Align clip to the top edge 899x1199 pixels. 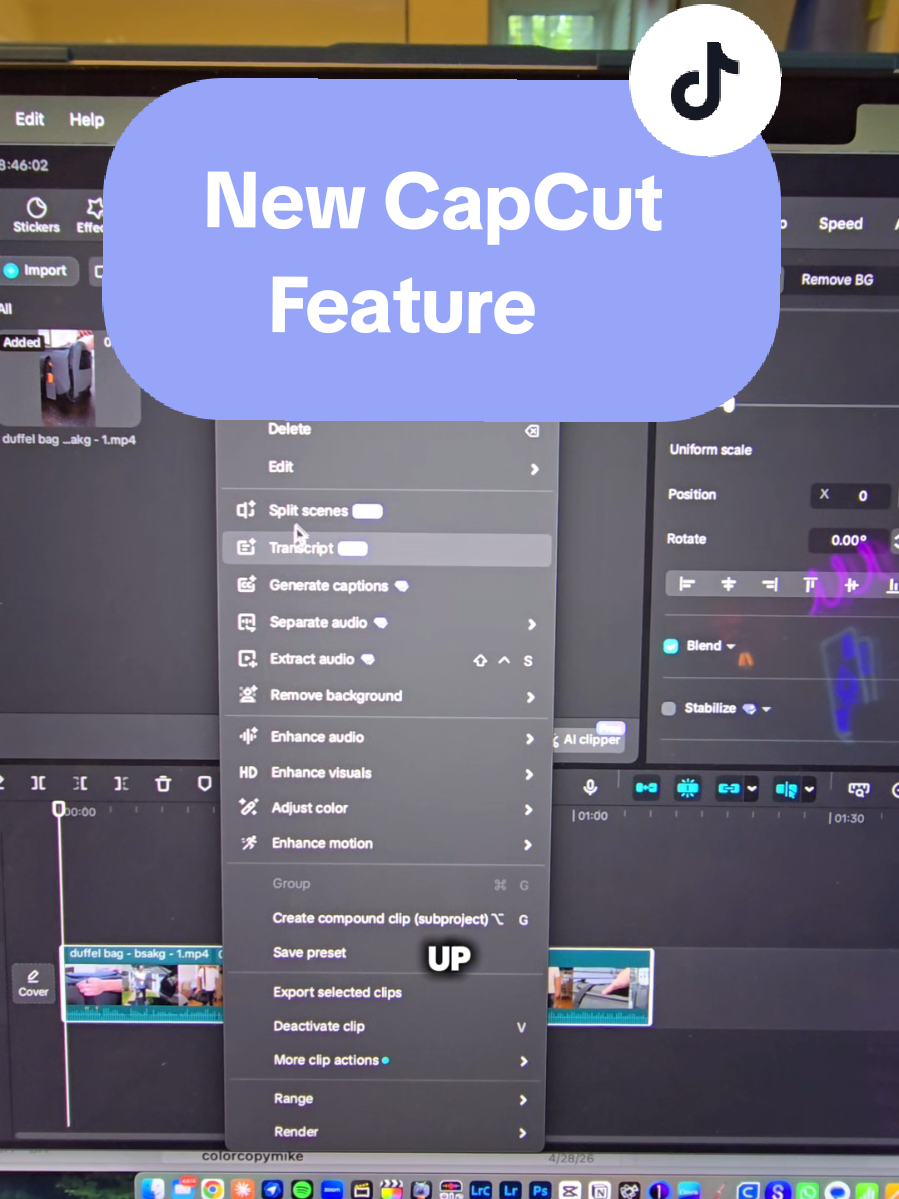coord(810,585)
